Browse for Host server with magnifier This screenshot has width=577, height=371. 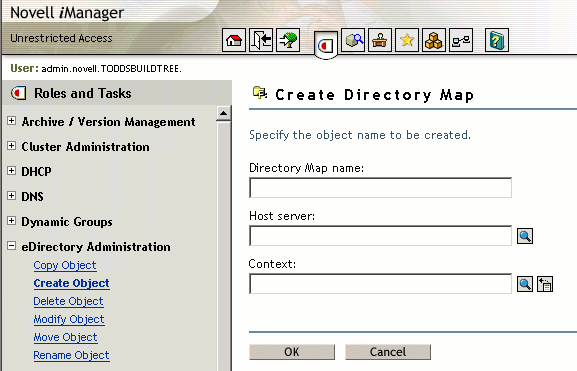click(x=525, y=236)
